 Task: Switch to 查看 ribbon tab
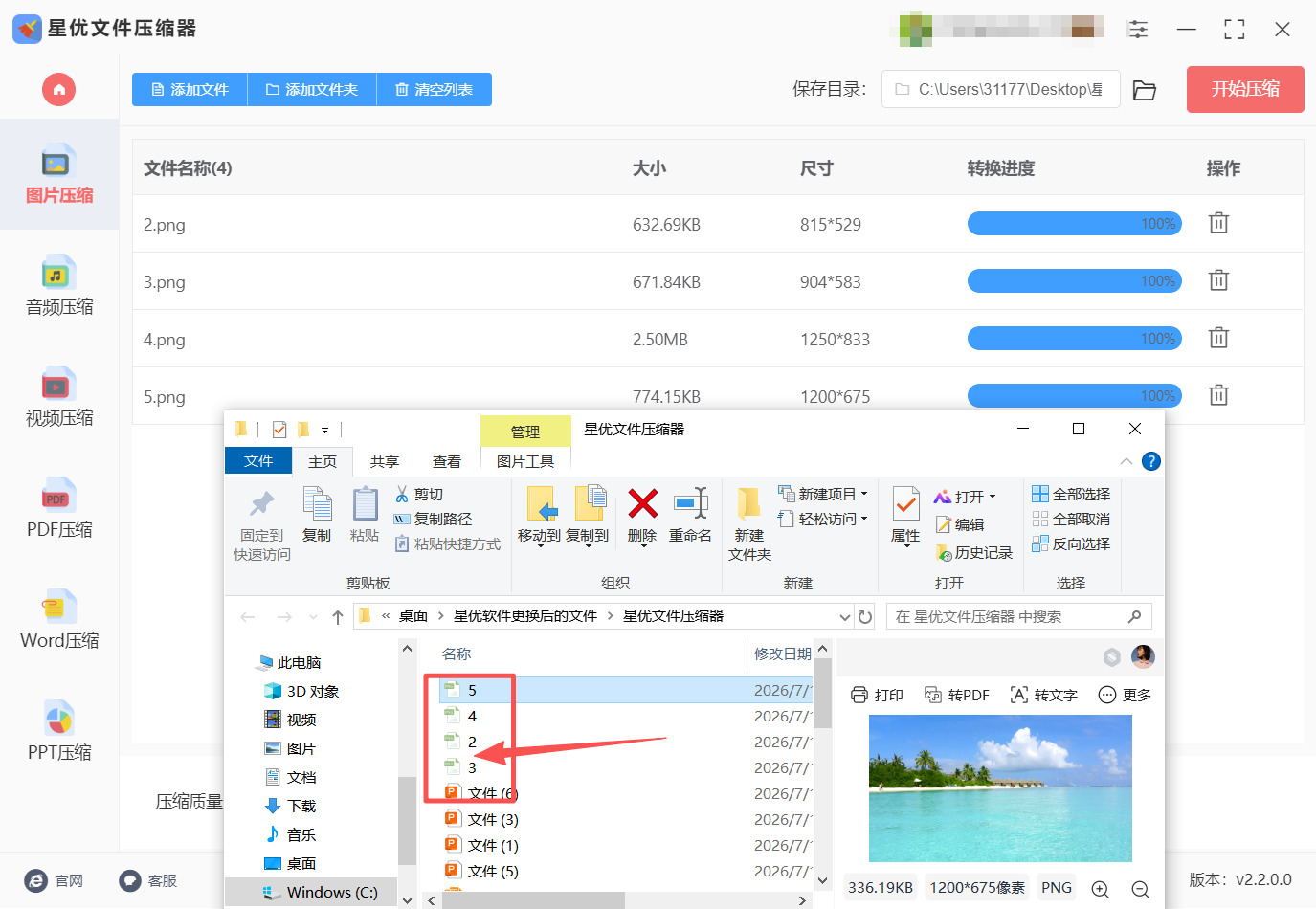447,461
